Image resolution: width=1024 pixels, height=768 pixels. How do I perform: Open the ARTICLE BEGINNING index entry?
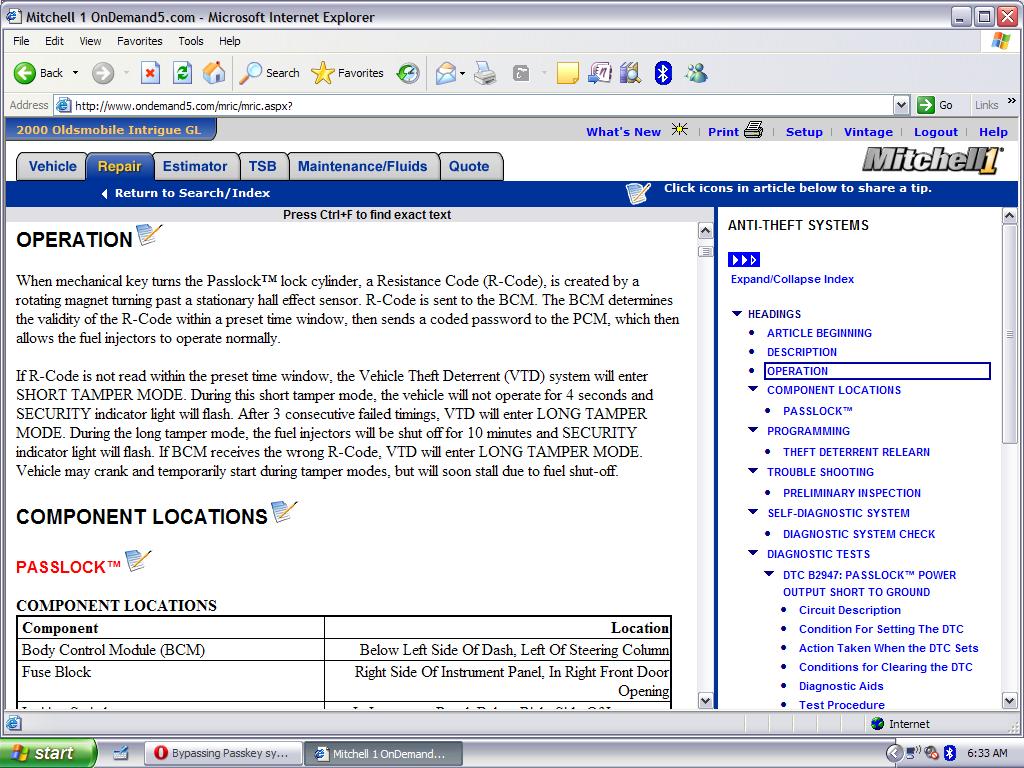[819, 333]
